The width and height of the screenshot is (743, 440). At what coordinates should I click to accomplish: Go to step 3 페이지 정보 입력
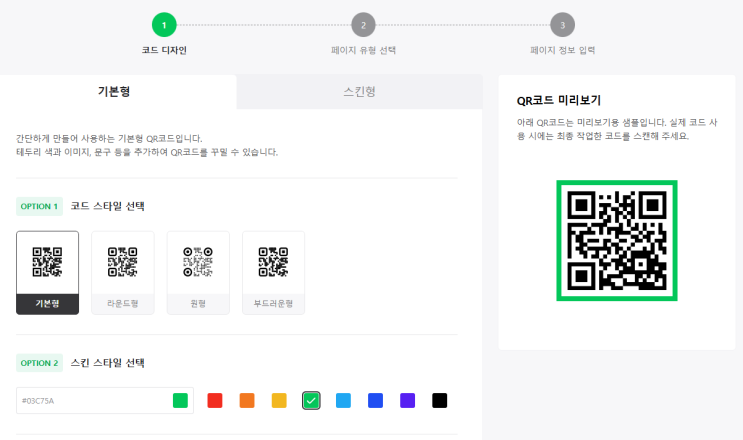(562, 25)
